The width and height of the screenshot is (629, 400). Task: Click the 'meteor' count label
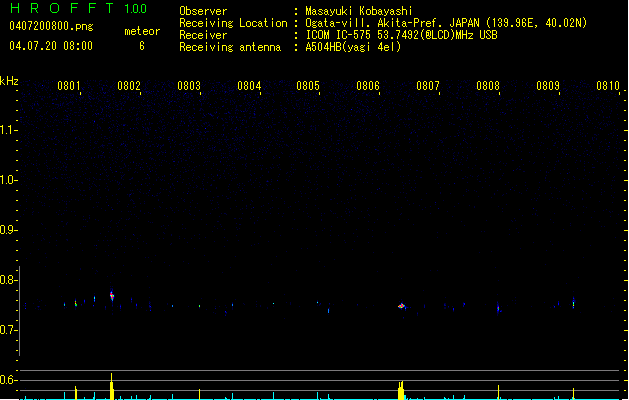pos(142,31)
